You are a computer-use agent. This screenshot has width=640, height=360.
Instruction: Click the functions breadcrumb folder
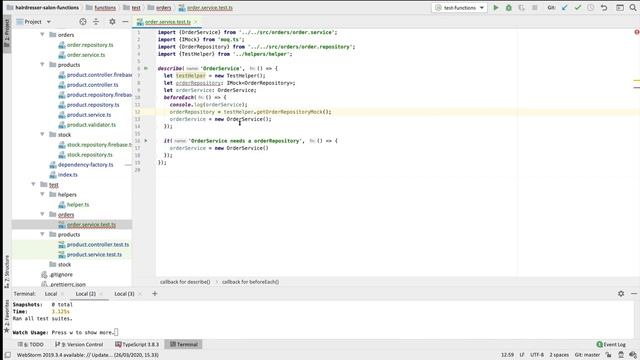coord(100,8)
